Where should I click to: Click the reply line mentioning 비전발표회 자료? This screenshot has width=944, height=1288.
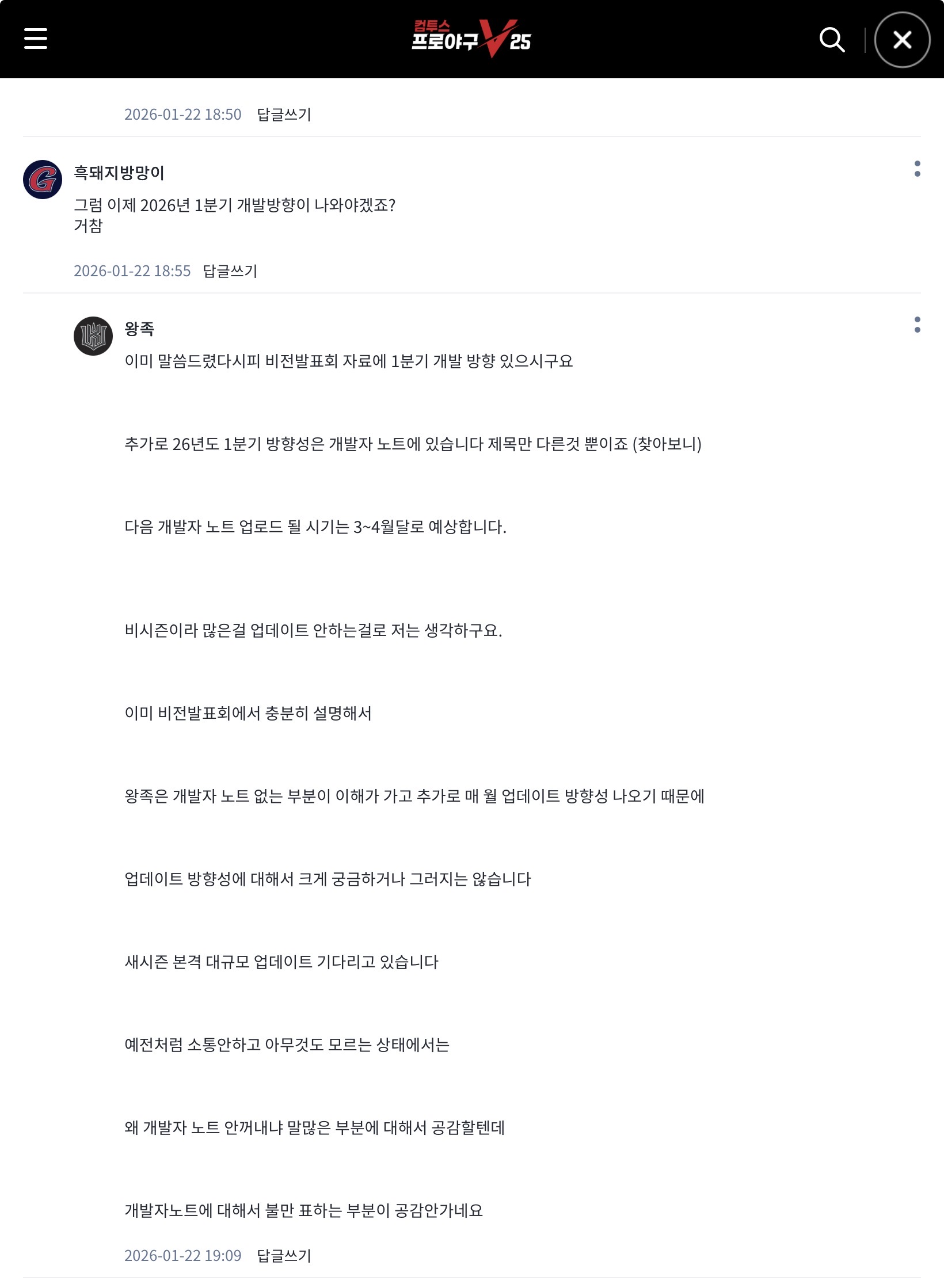[x=349, y=361]
